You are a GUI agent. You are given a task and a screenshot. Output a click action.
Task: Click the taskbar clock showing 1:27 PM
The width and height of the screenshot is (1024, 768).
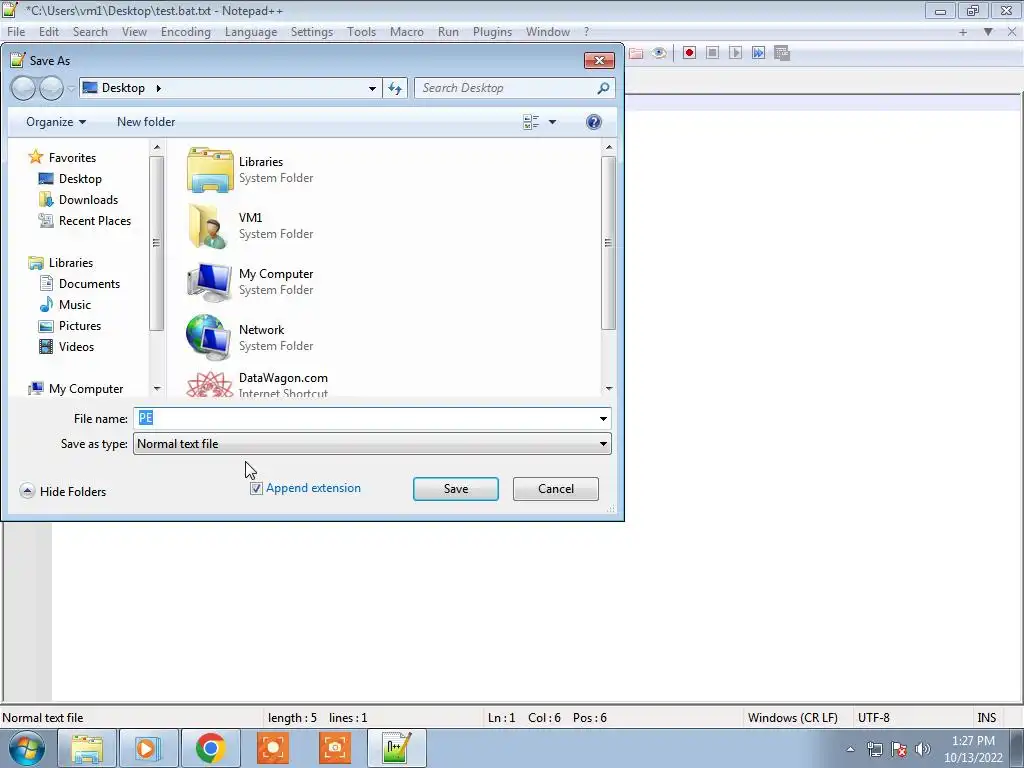point(973,749)
